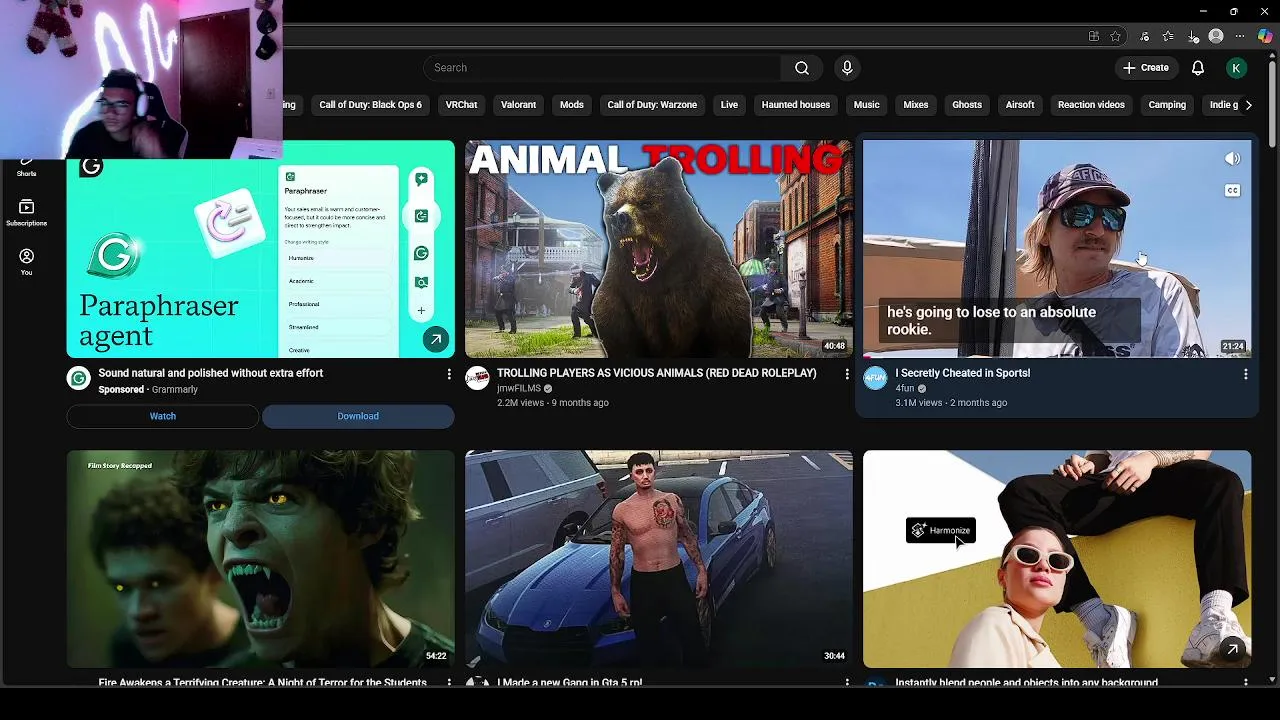
Task: Open the browser apps icon in address bar
Action: click(x=1094, y=36)
